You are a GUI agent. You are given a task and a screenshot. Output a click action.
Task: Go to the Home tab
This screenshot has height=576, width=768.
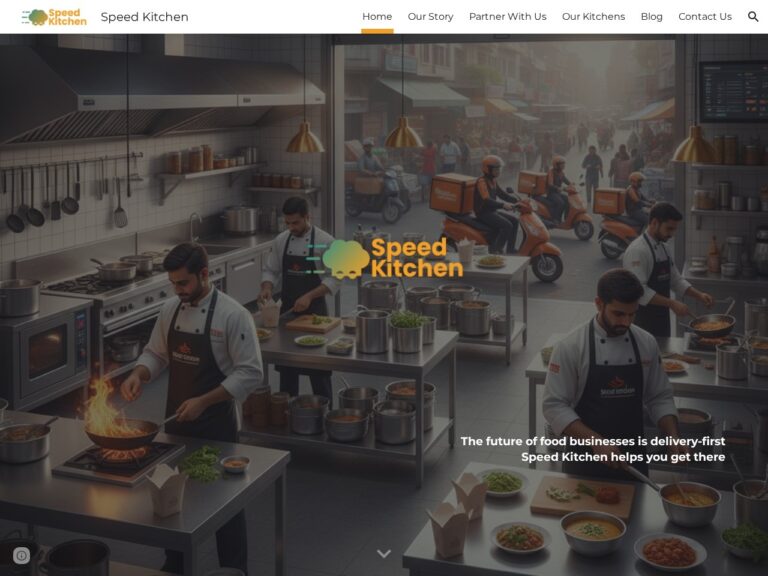point(377,17)
